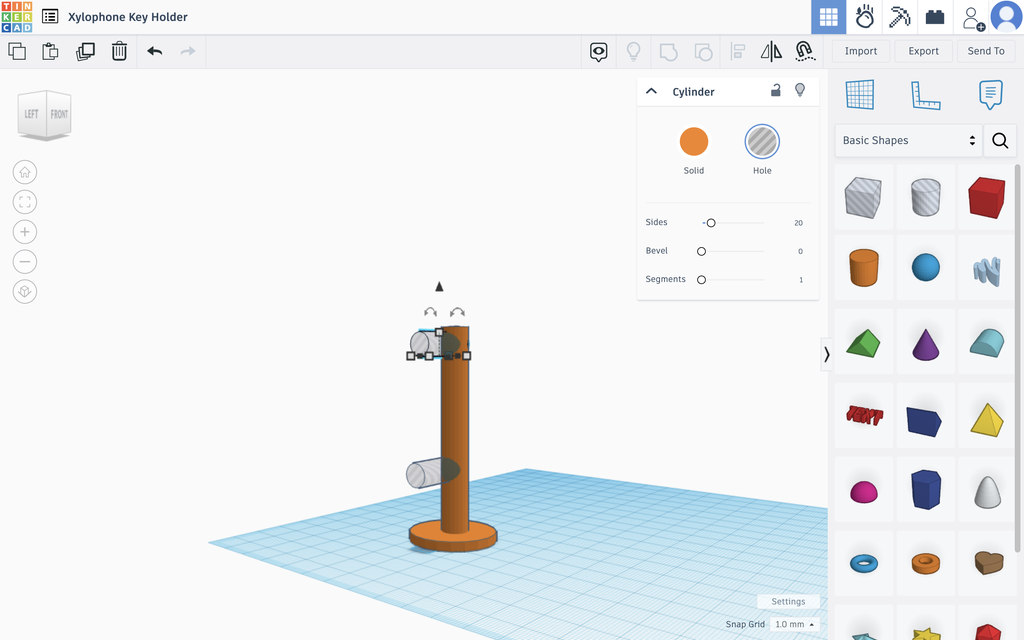Click the Send To button

[x=986, y=51]
